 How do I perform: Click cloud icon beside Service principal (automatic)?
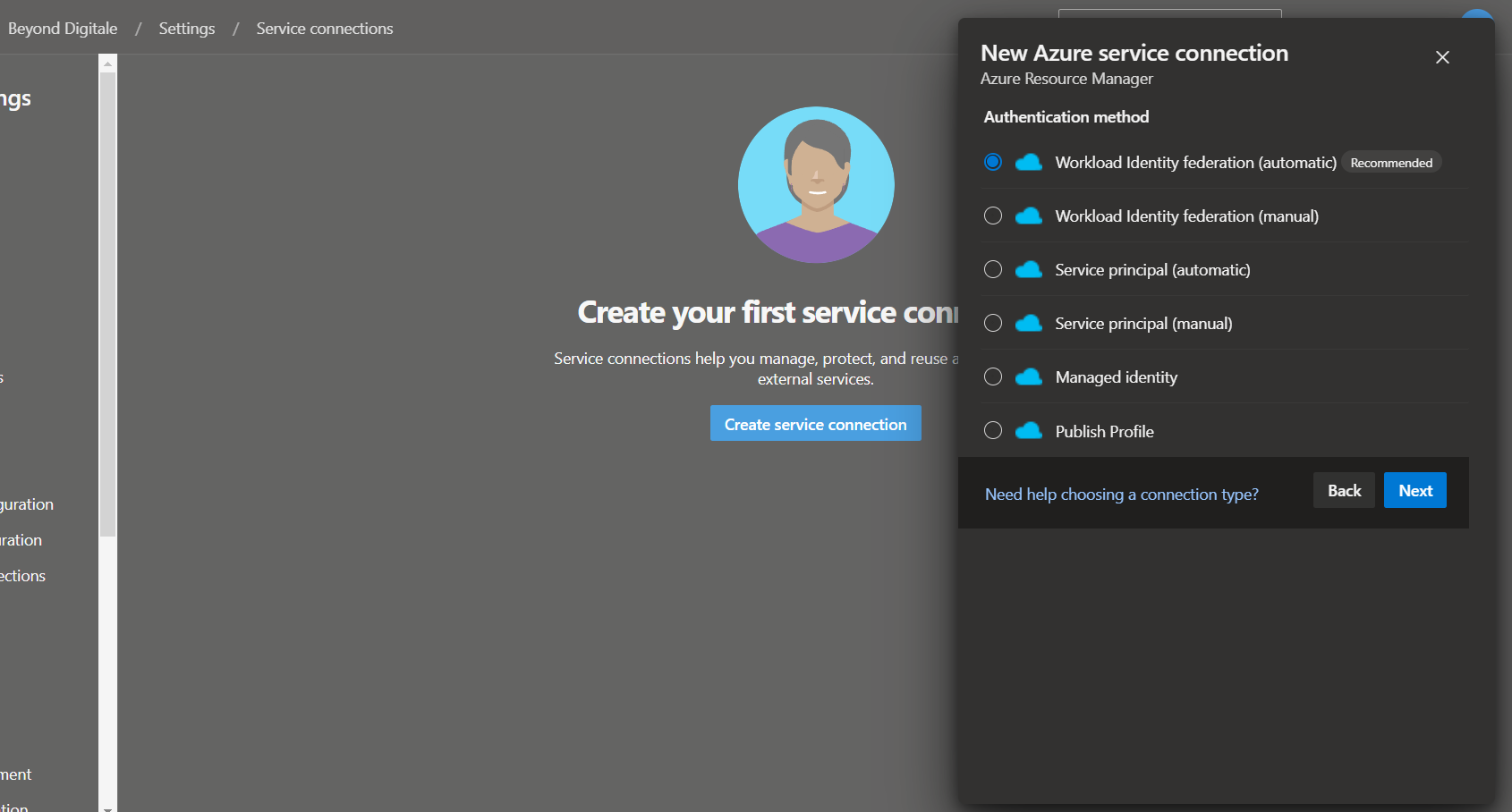[1029, 269]
